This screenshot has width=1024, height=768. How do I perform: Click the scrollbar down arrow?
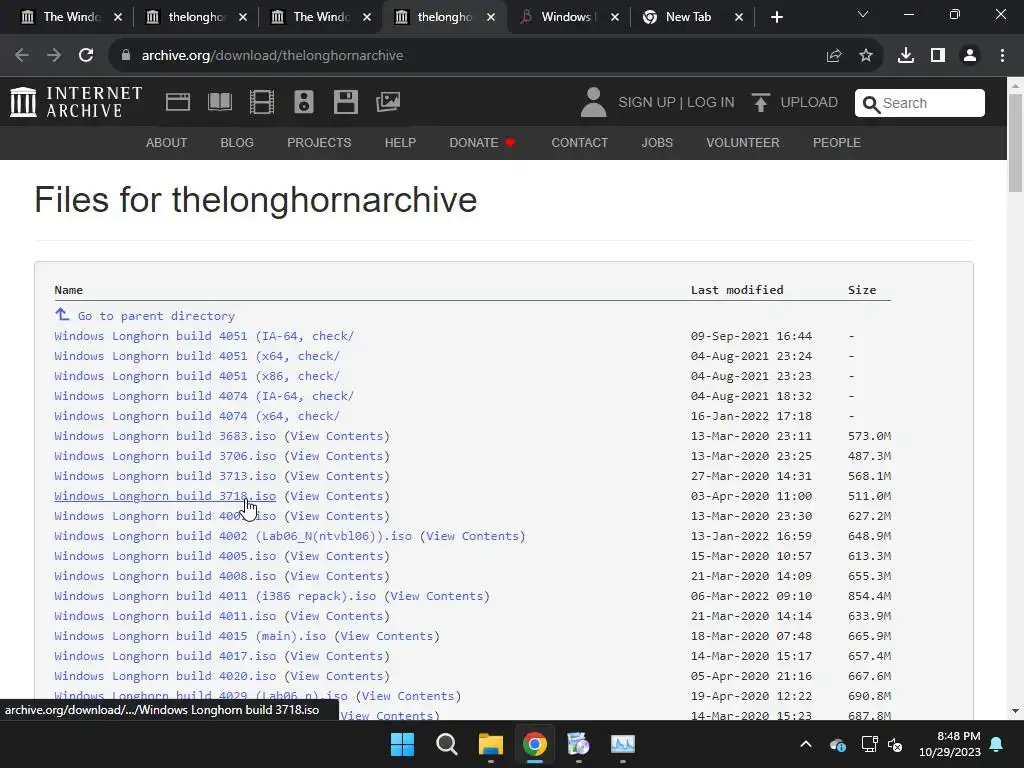click(x=1016, y=711)
